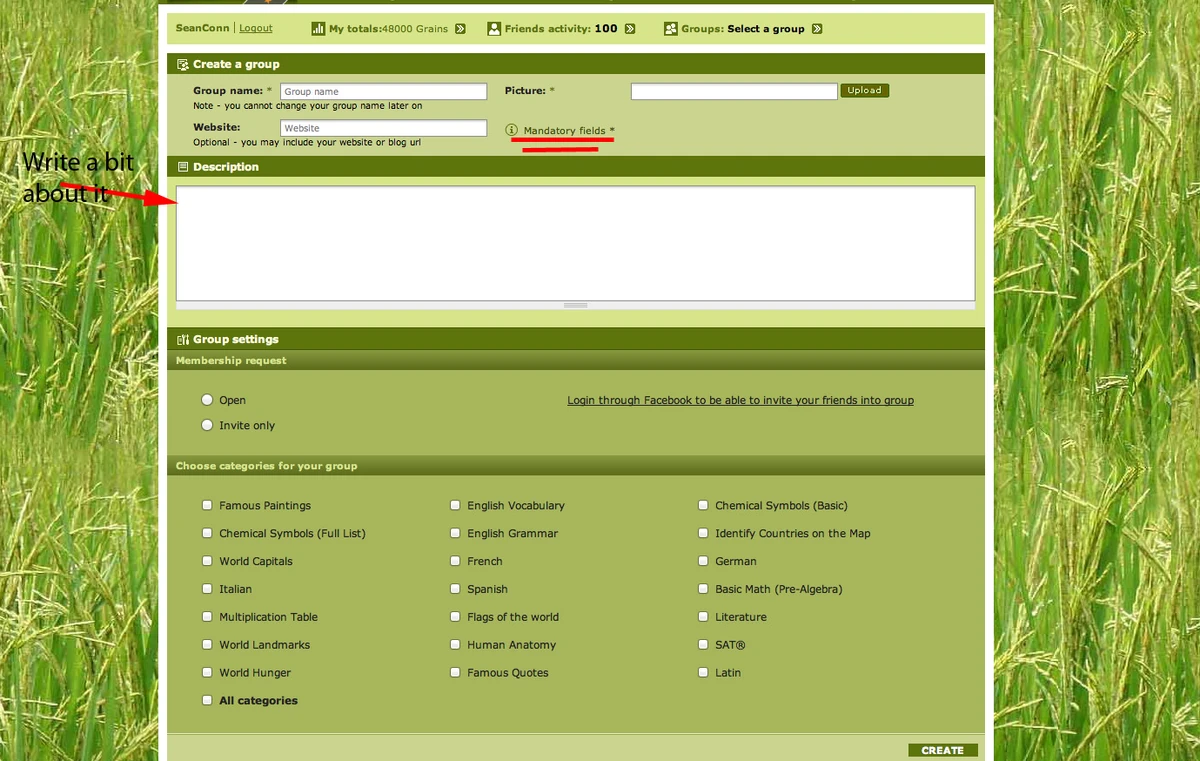
Task: Click the Groups icon in the top bar
Action: pos(669,28)
